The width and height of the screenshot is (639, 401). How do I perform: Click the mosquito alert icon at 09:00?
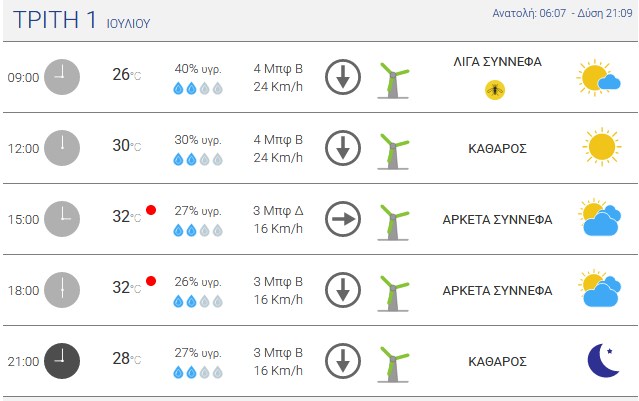click(495, 90)
